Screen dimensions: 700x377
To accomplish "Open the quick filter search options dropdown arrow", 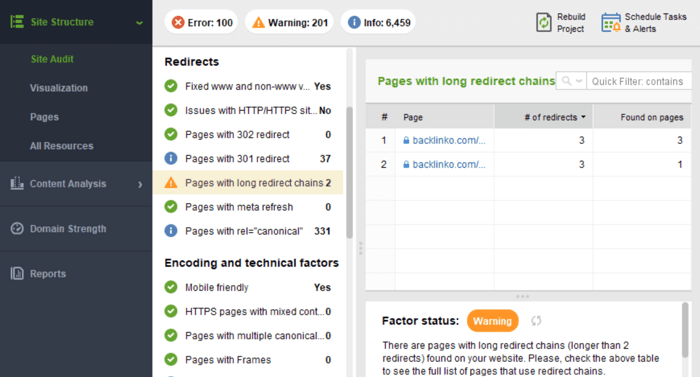I will point(579,81).
